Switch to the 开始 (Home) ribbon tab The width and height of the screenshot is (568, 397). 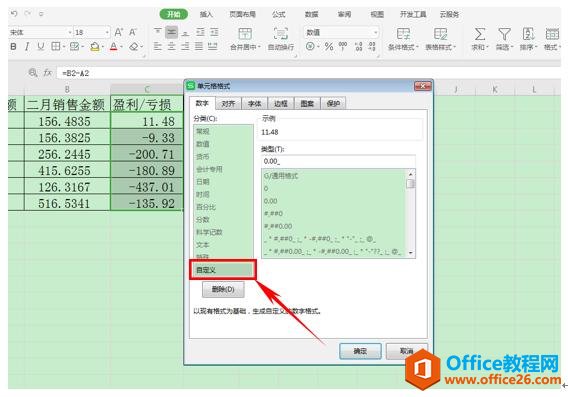tap(174, 14)
